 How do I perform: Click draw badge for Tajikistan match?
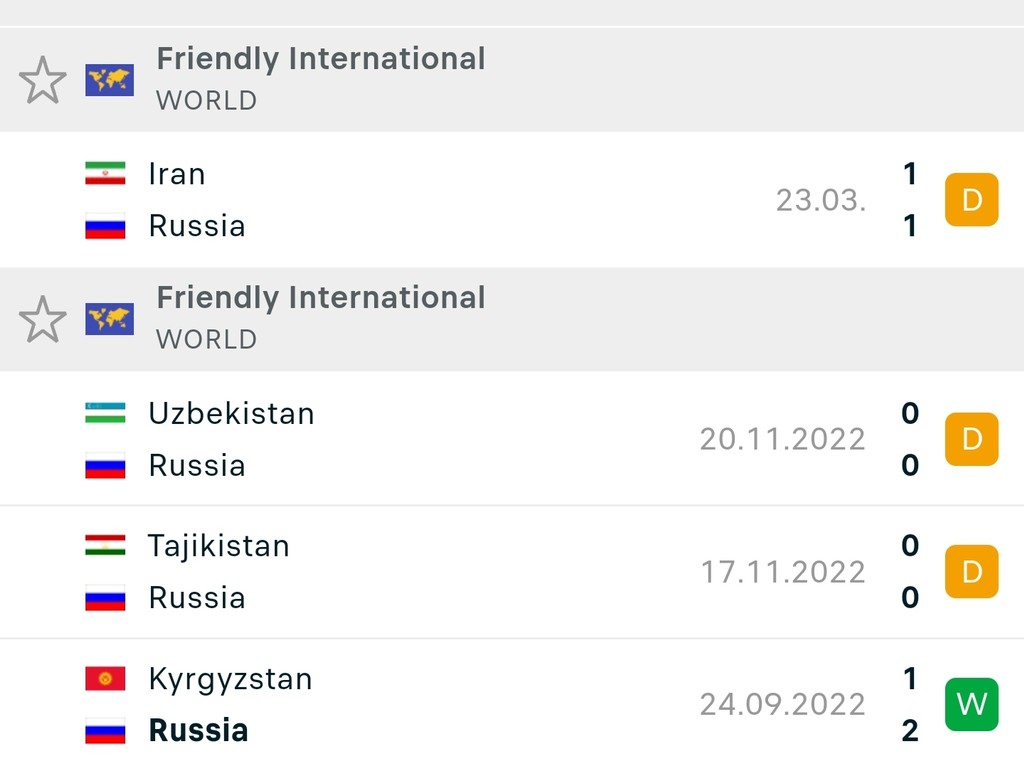(972, 571)
